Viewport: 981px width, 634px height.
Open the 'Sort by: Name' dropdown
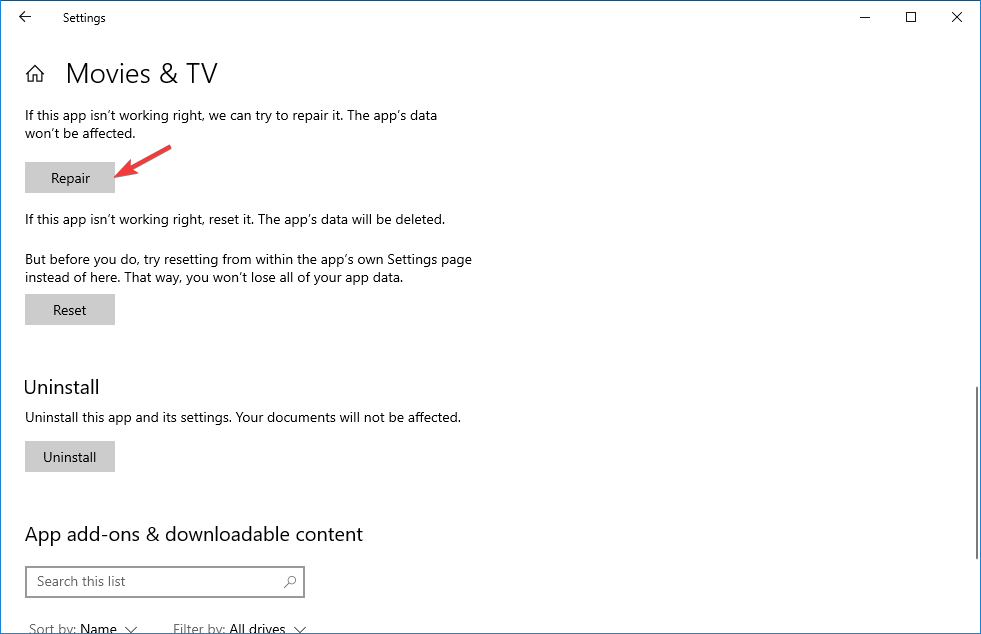click(83, 628)
